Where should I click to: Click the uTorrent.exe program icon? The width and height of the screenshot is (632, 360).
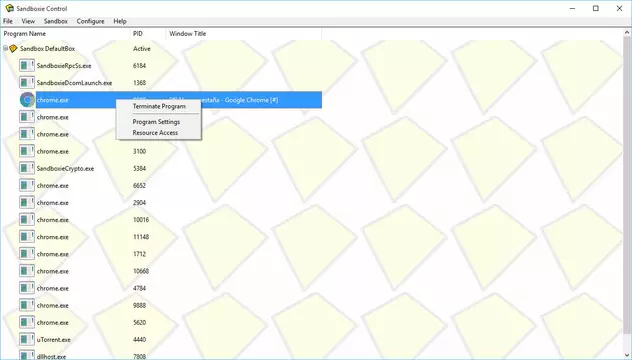pyautogui.click(x=27, y=339)
